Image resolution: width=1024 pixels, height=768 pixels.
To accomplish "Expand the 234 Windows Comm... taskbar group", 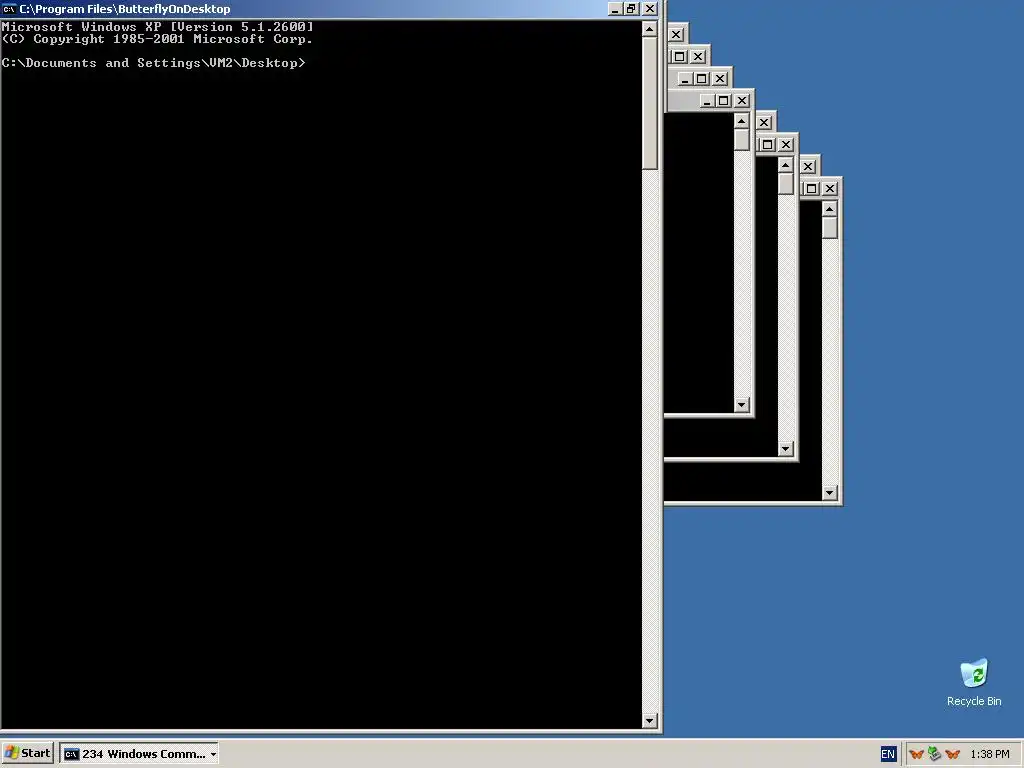I will pos(139,754).
